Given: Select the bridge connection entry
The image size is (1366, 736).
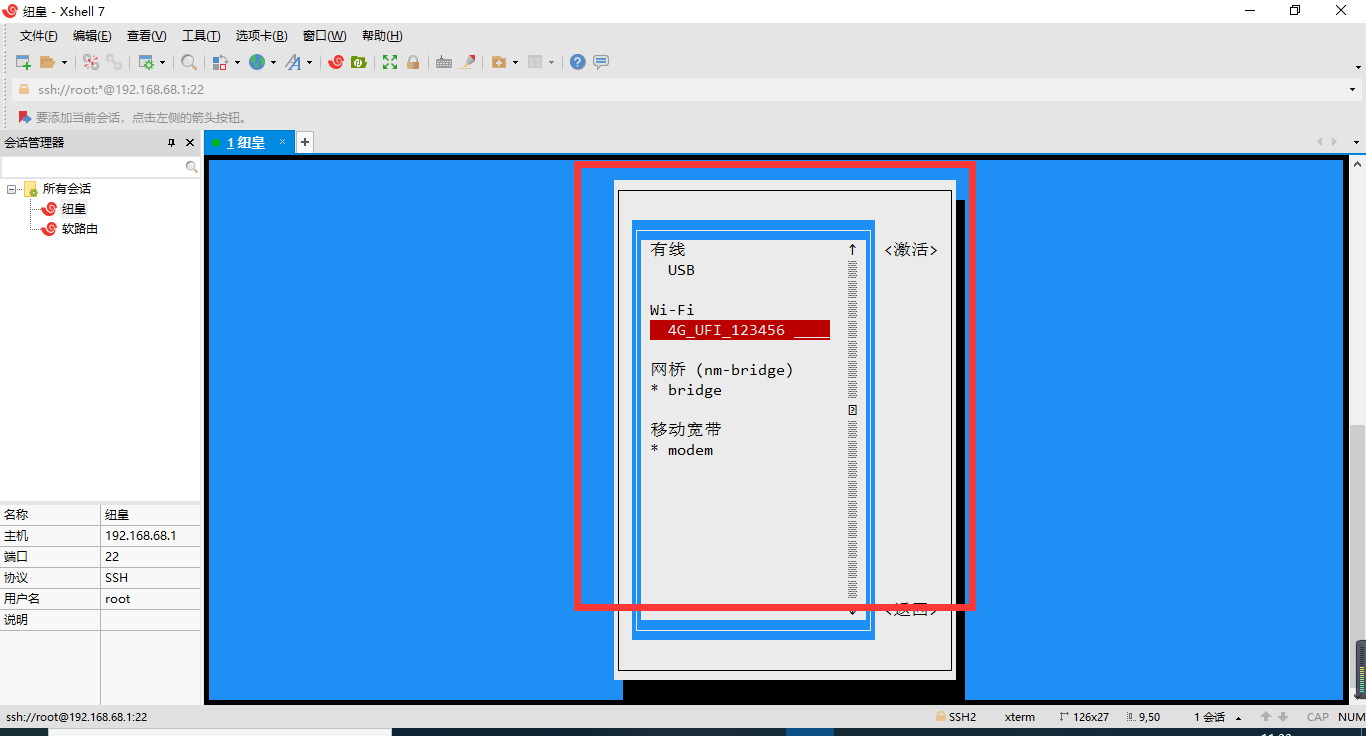Looking at the screenshot, I should click(695, 390).
